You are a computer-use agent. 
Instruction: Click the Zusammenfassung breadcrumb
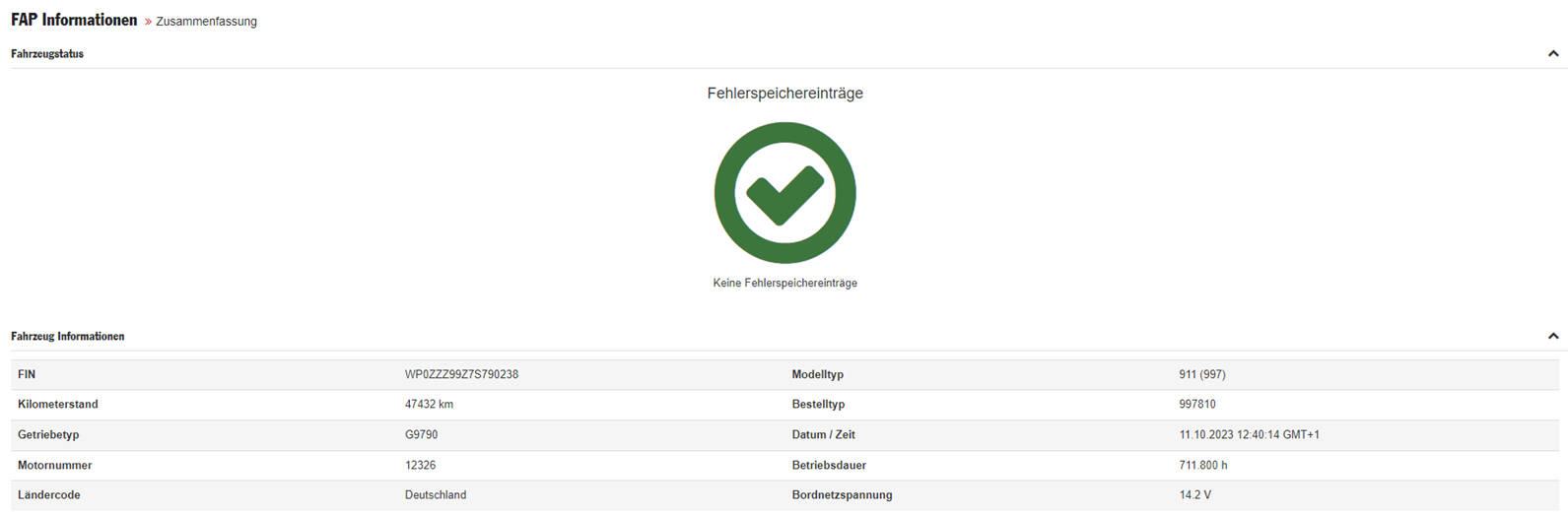coord(206,22)
